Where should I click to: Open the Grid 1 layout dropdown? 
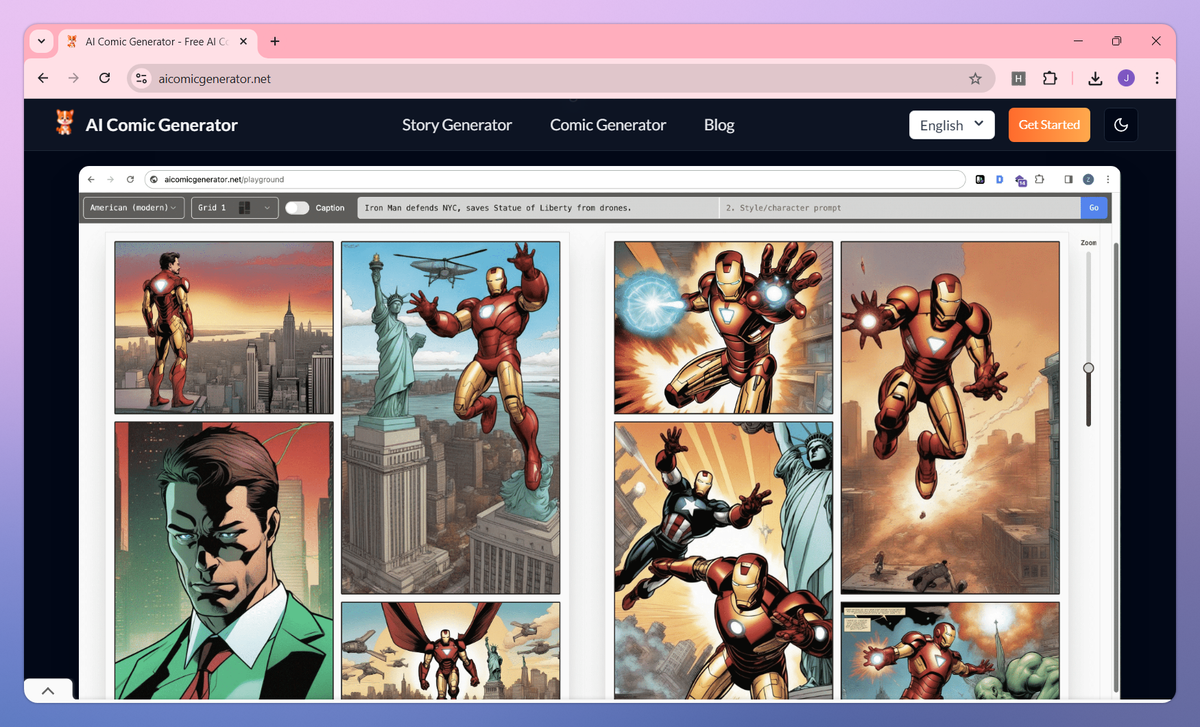click(234, 208)
